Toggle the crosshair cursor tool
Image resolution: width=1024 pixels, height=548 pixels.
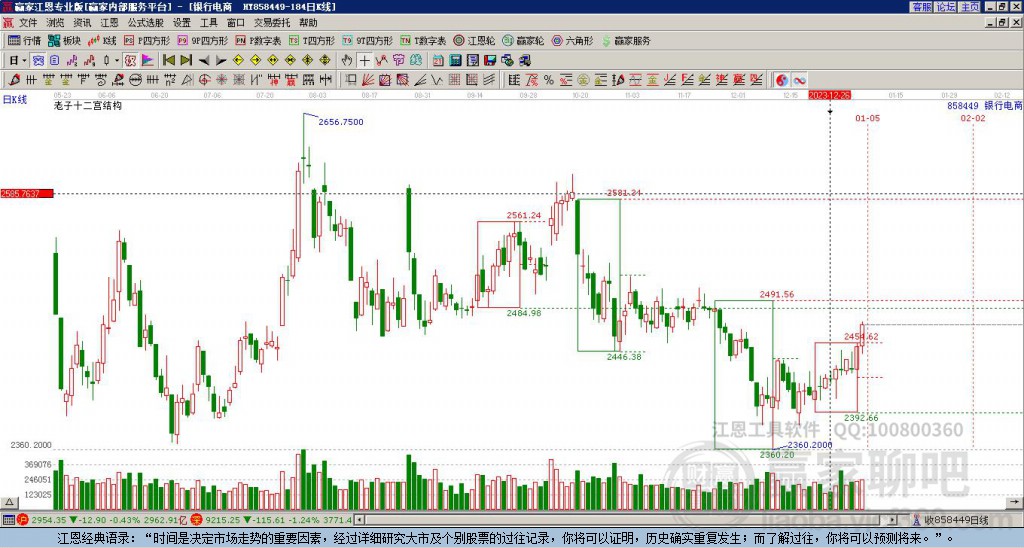click(364, 61)
